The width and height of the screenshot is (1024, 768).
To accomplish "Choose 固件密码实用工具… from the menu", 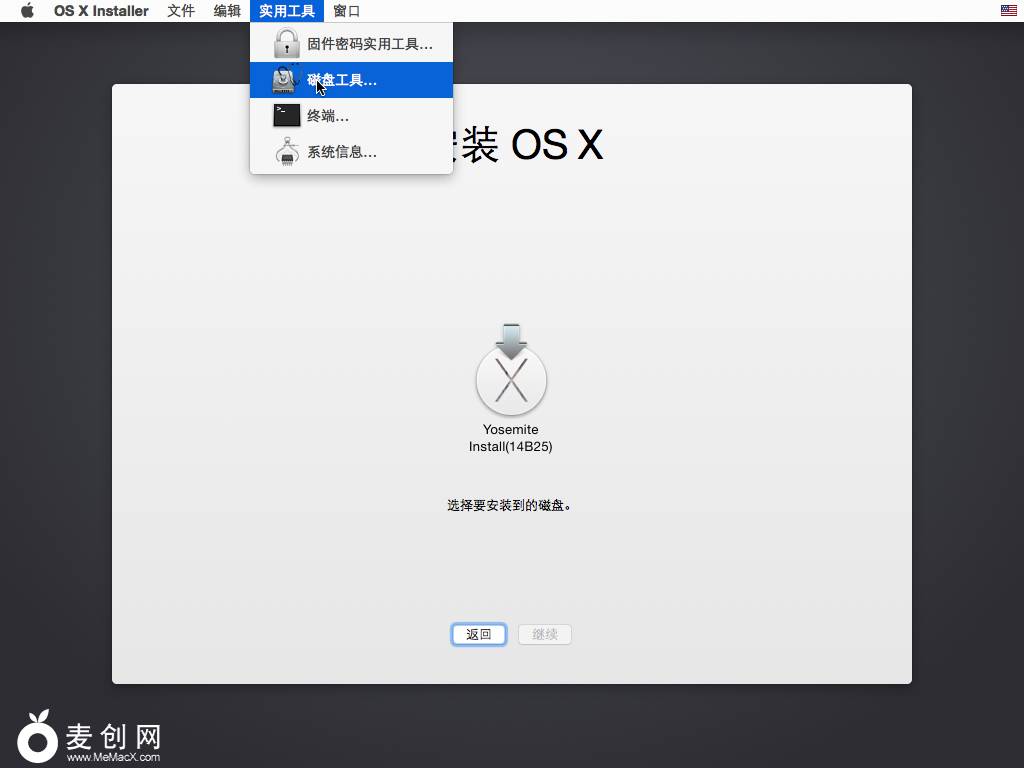I will coord(369,44).
